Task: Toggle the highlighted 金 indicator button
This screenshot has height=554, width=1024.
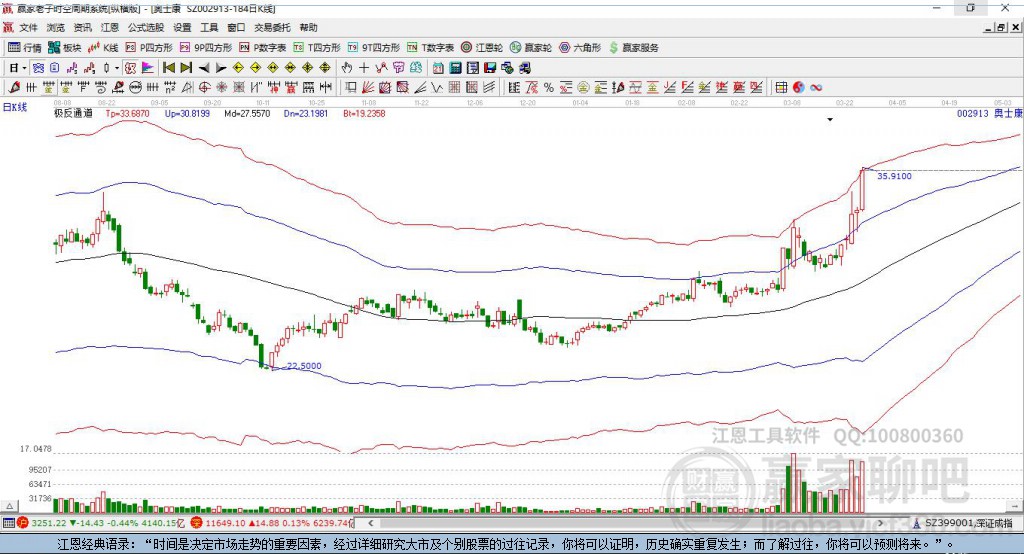Action: [x=48, y=87]
